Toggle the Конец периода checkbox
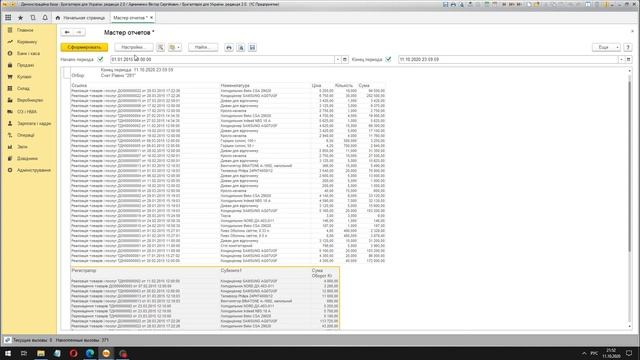 (388, 59)
